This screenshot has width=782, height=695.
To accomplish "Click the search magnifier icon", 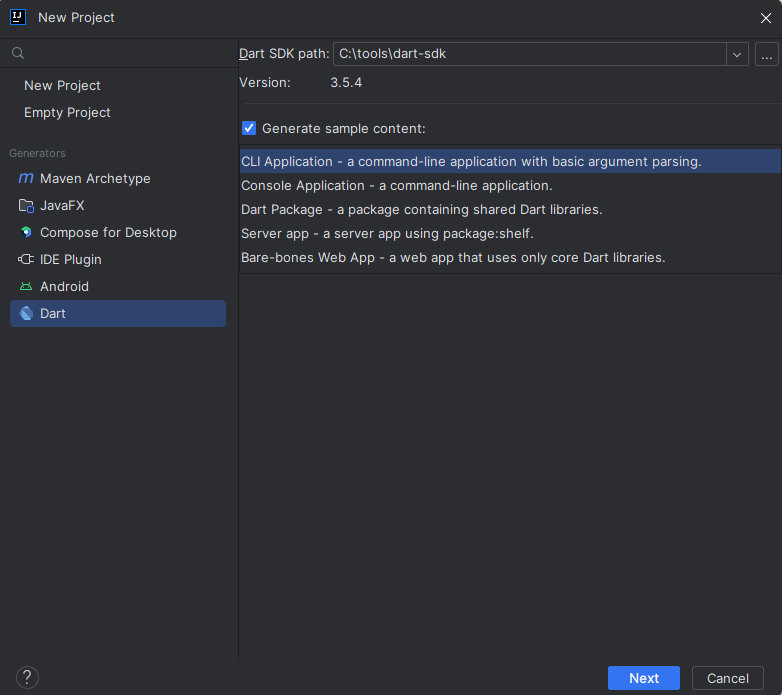I will [x=18, y=53].
